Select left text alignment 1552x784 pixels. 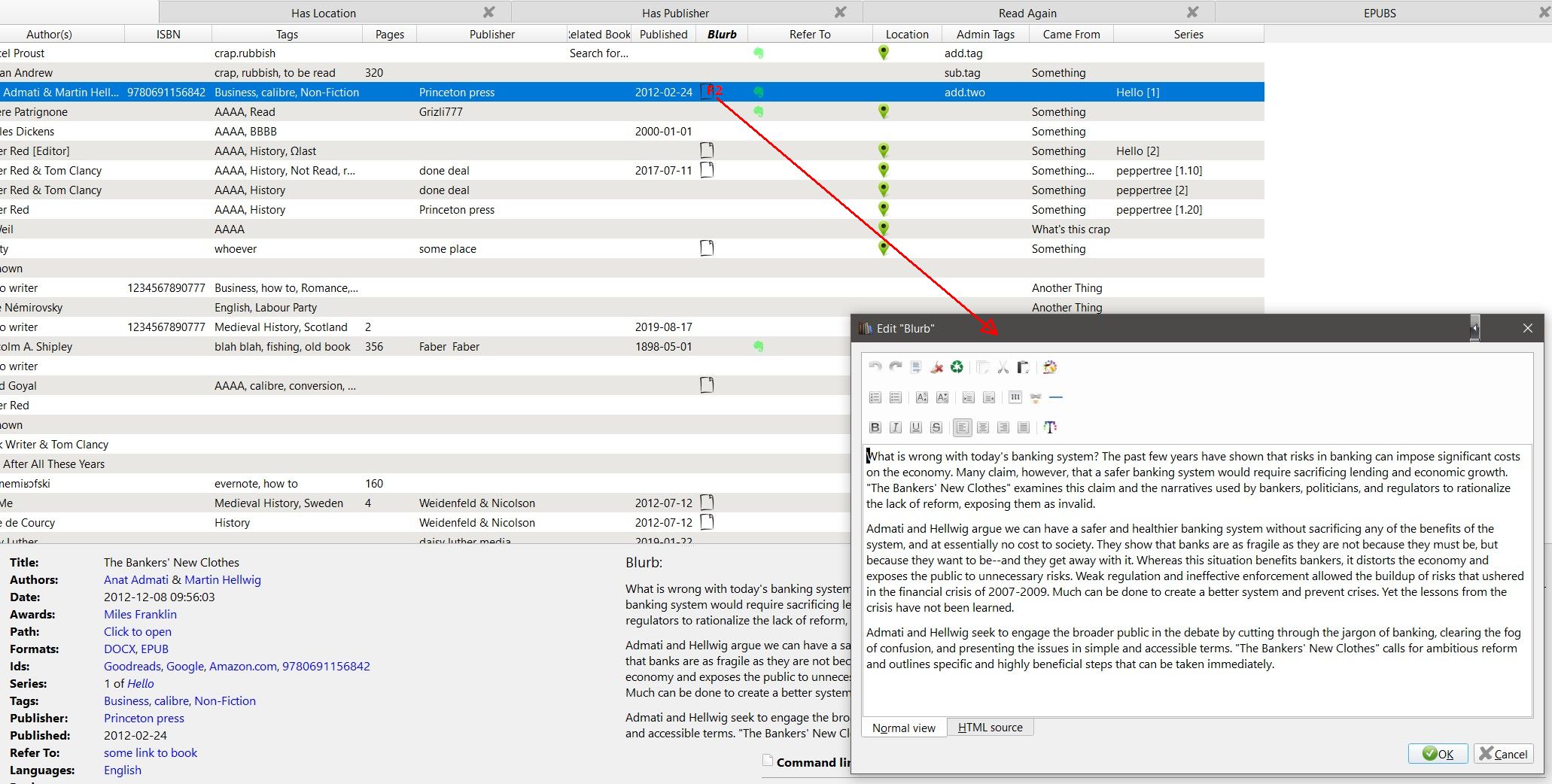coord(962,427)
